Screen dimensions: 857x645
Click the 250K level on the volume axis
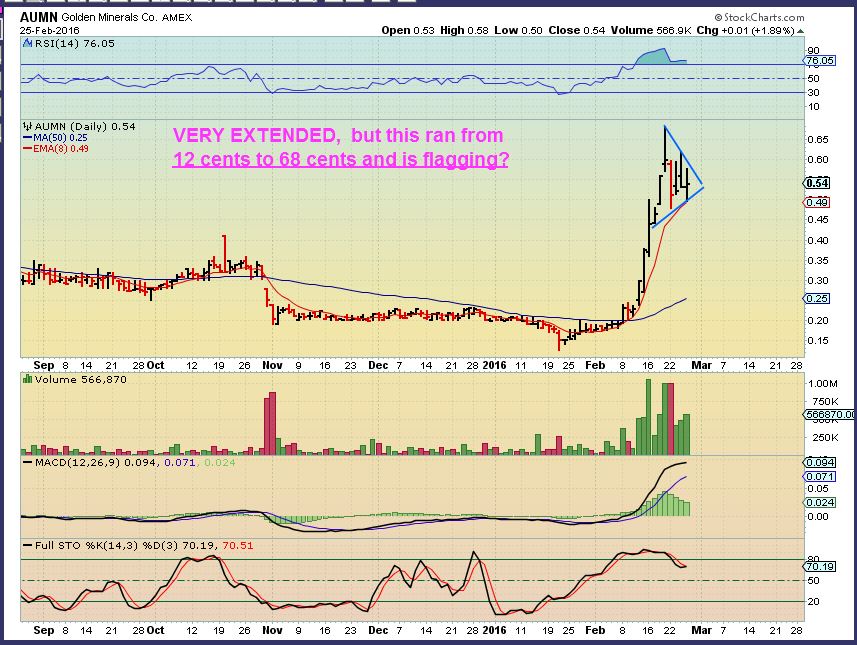(825, 437)
